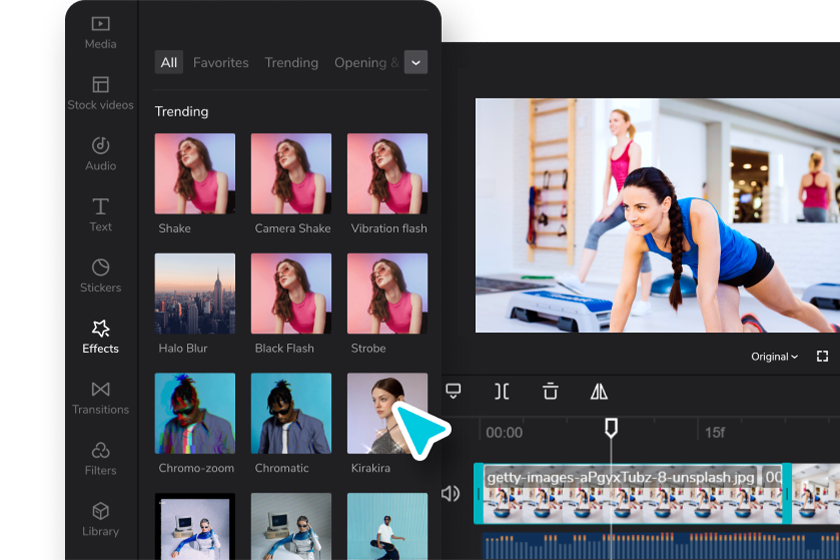Switch to the Opening tab

point(367,62)
